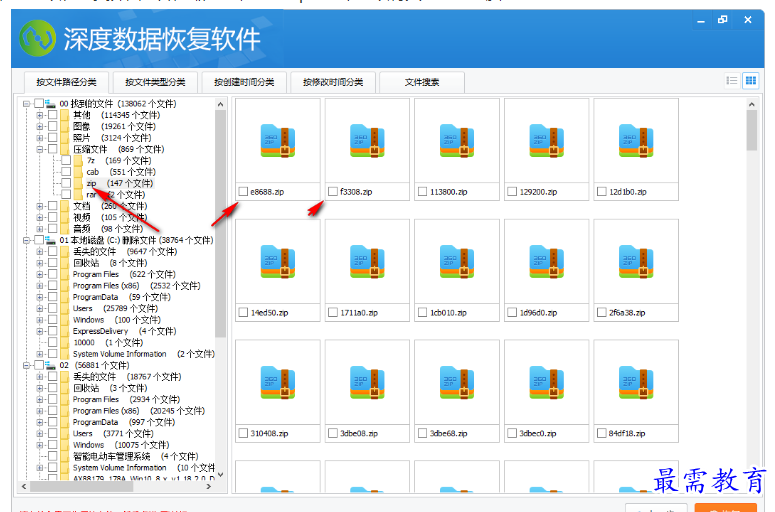Click the 2f6a38.zip archive icon
Screen dimensions: 775x512
point(636,262)
